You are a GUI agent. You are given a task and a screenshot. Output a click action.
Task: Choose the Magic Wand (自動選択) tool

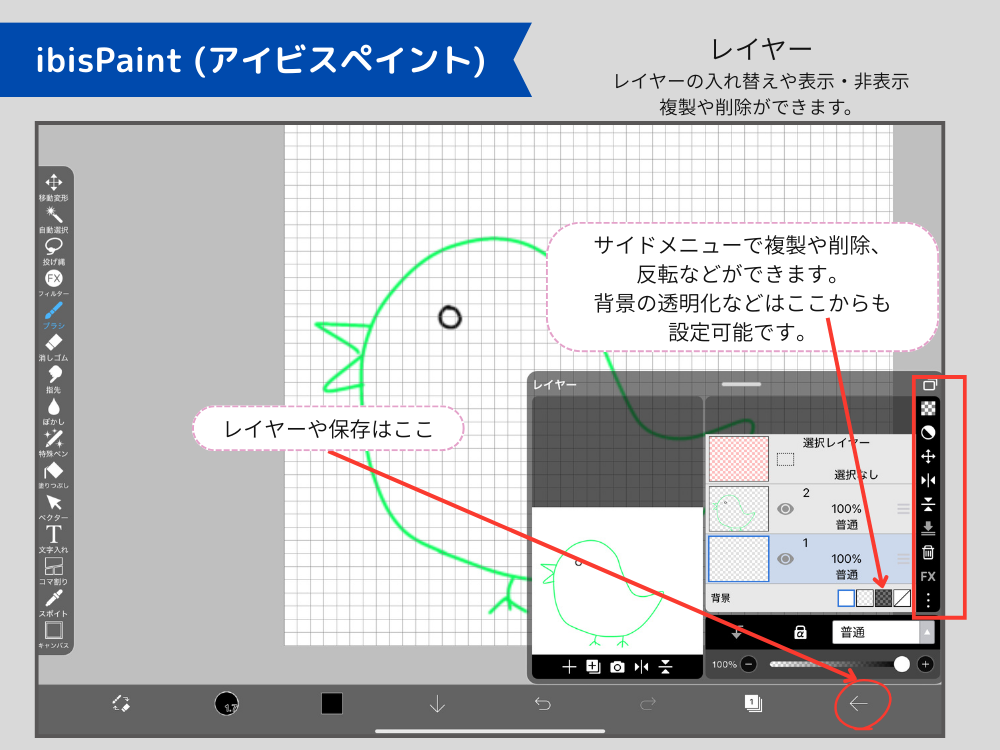(x=54, y=216)
